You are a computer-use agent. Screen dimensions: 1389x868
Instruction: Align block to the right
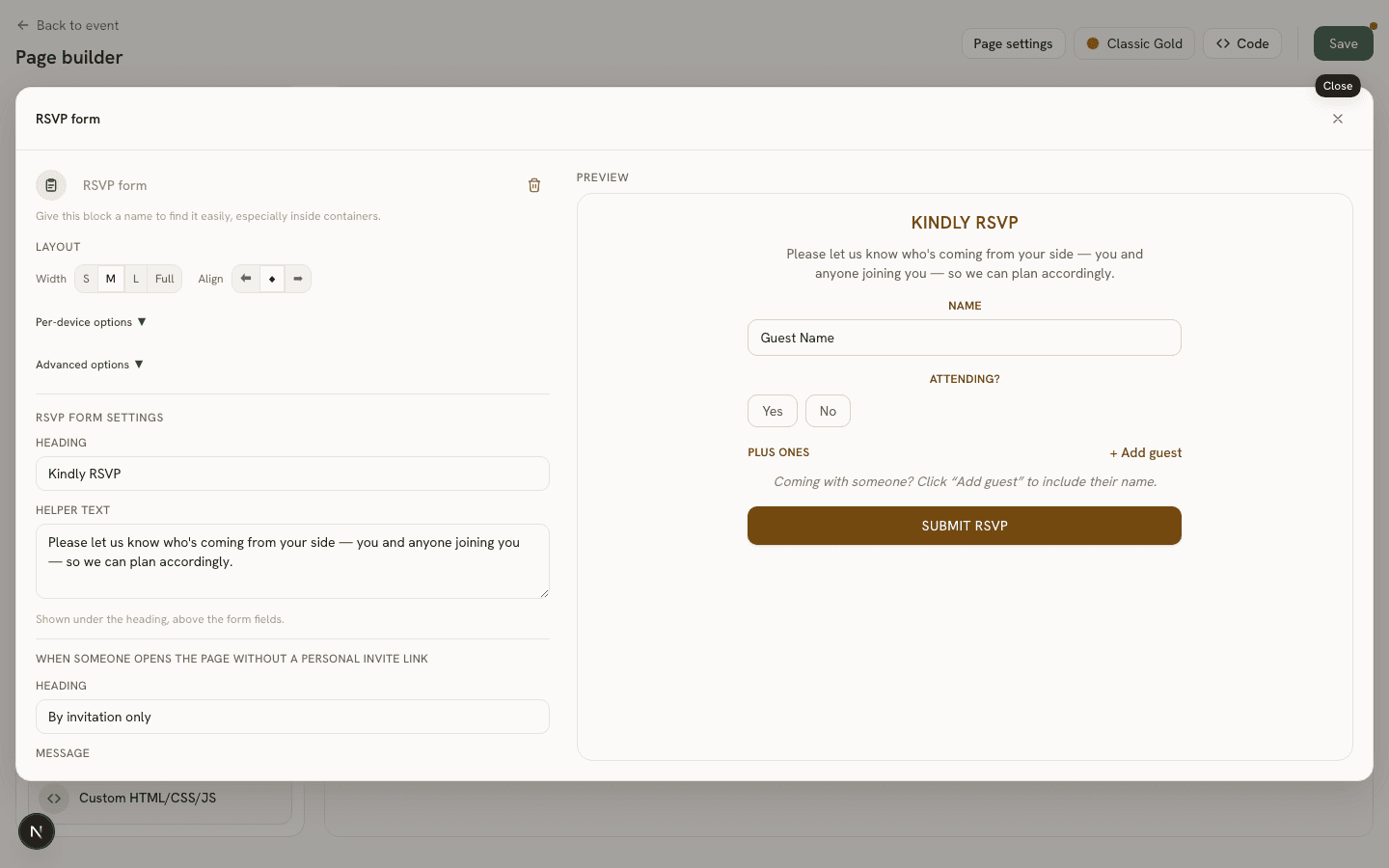pos(298,279)
